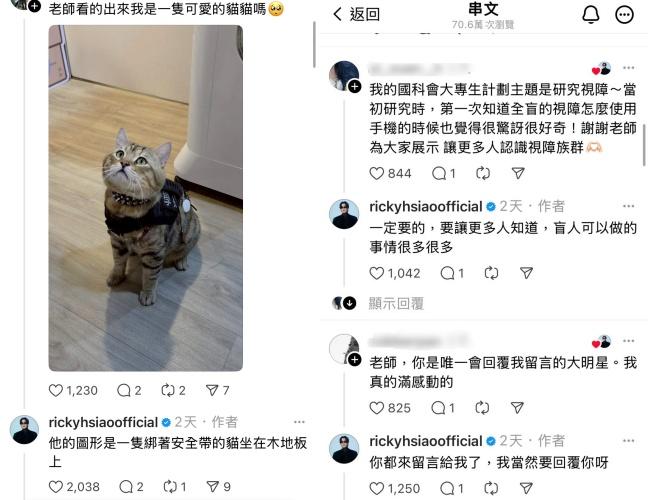View the cat photo in full size
648x500 pixels.
tap(145, 198)
